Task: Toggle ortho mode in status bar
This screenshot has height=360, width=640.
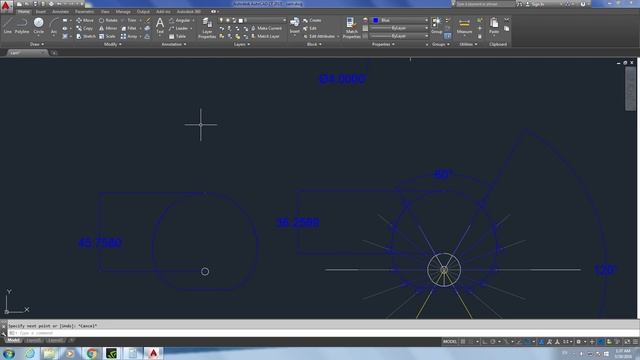Action: pyautogui.click(x=484, y=342)
